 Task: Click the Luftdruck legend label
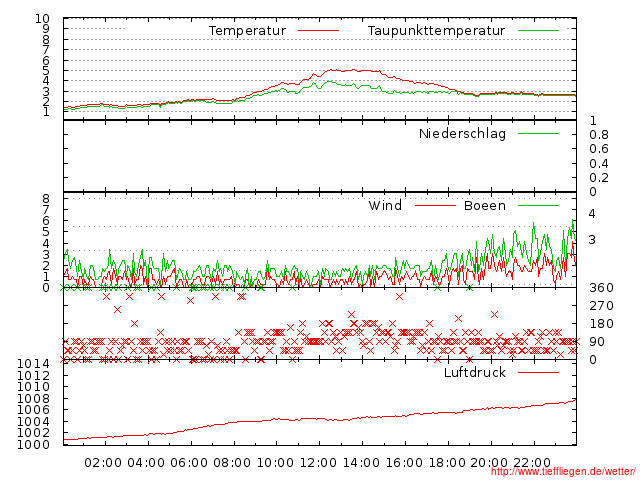click(x=475, y=372)
